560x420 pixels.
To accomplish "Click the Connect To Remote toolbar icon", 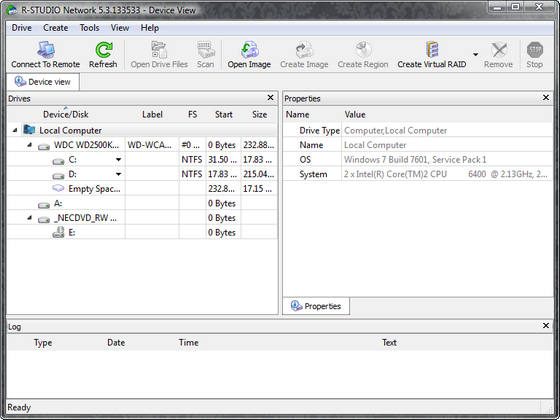I will 46,50.
